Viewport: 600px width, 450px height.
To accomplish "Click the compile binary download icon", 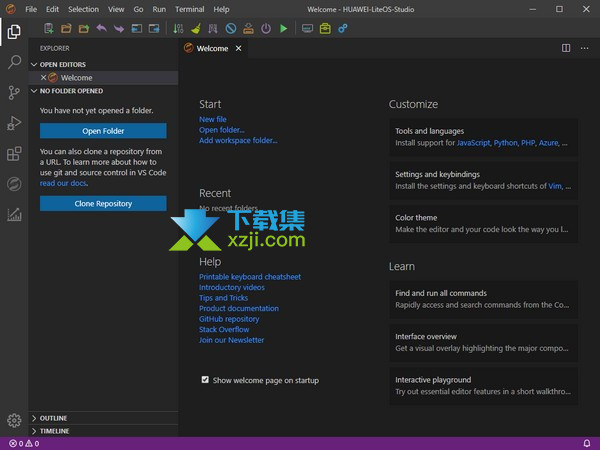I will coord(178,28).
